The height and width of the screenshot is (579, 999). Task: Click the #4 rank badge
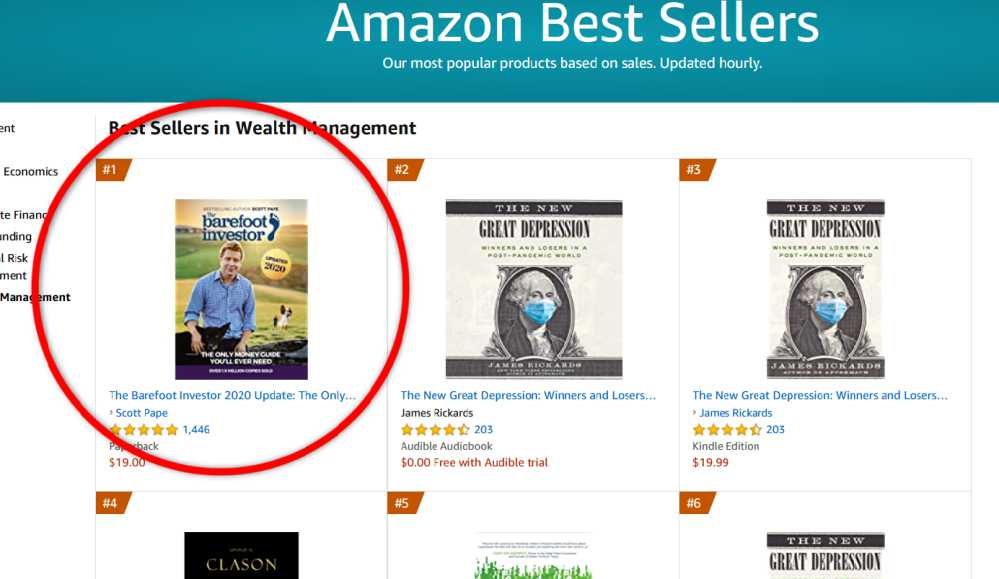pyautogui.click(x=113, y=503)
